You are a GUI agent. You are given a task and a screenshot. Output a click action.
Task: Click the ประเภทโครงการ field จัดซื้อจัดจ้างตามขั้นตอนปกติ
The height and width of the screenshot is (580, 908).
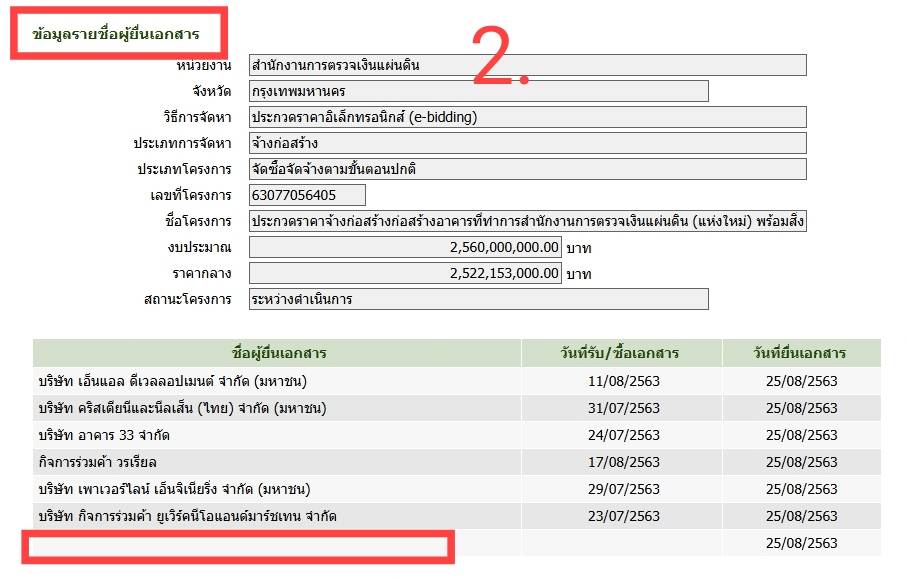point(528,169)
